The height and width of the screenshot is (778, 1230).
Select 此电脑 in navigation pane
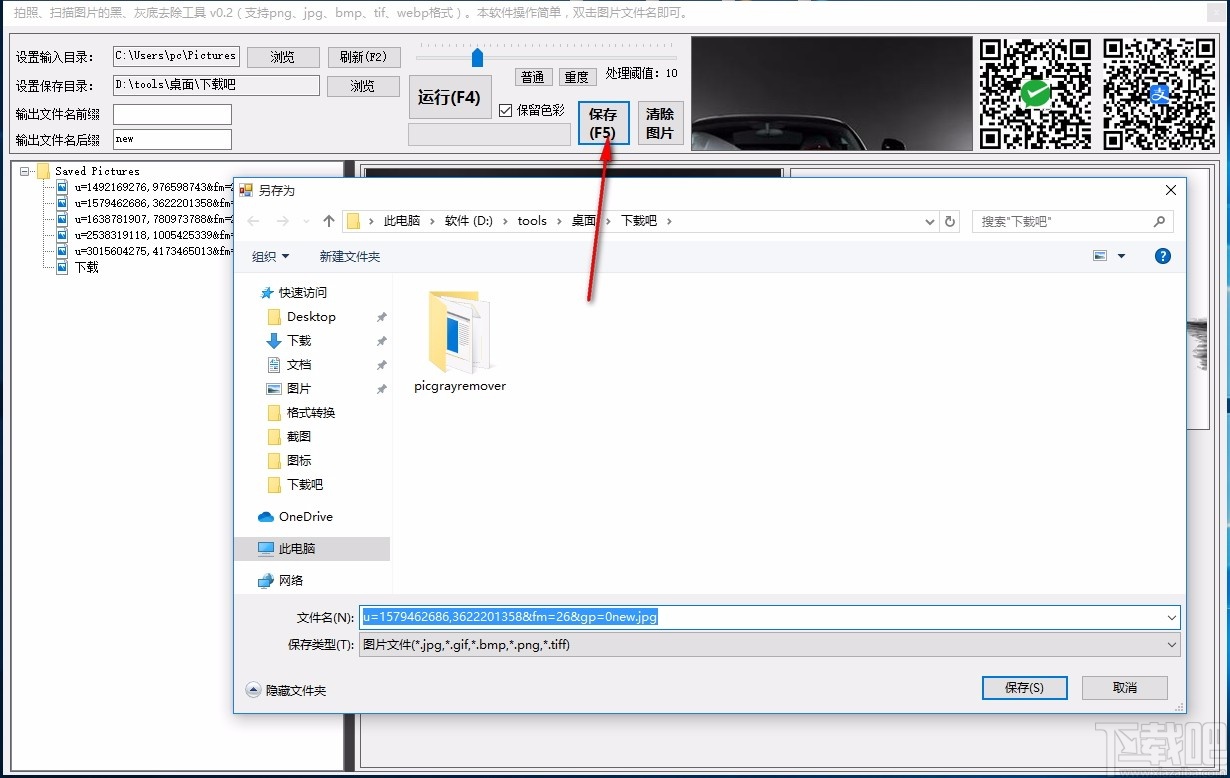297,548
